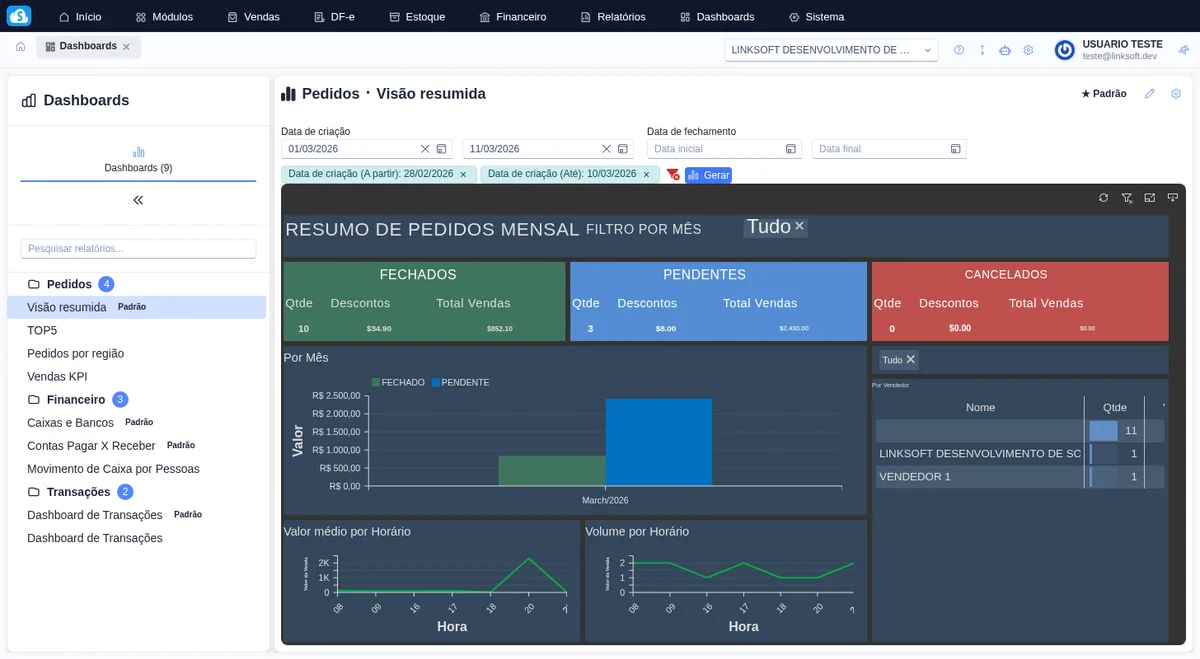Open the LINKSOFT DESENVOLVIMENTO company dropdown
This screenshot has height=659, width=1200.
click(832, 49)
